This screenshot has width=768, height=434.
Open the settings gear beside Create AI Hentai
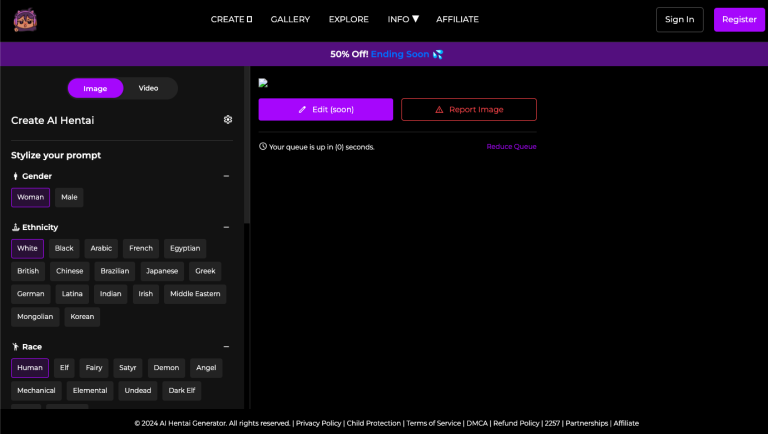pyautogui.click(x=228, y=120)
